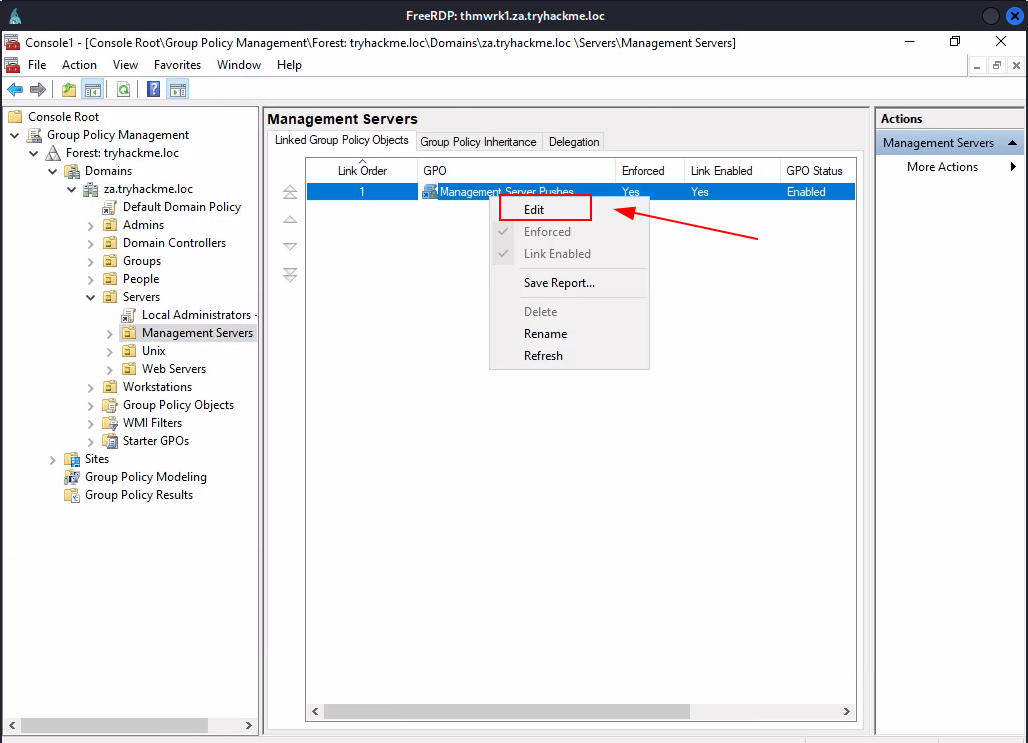Choose Rename from the context menu

click(569, 334)
